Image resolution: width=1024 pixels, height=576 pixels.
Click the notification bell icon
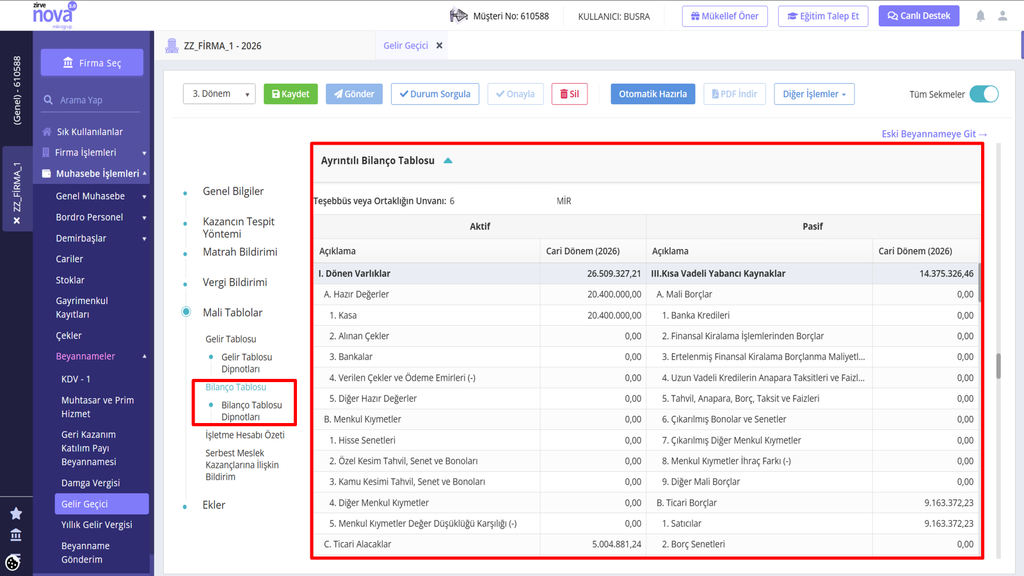point(980,16)
